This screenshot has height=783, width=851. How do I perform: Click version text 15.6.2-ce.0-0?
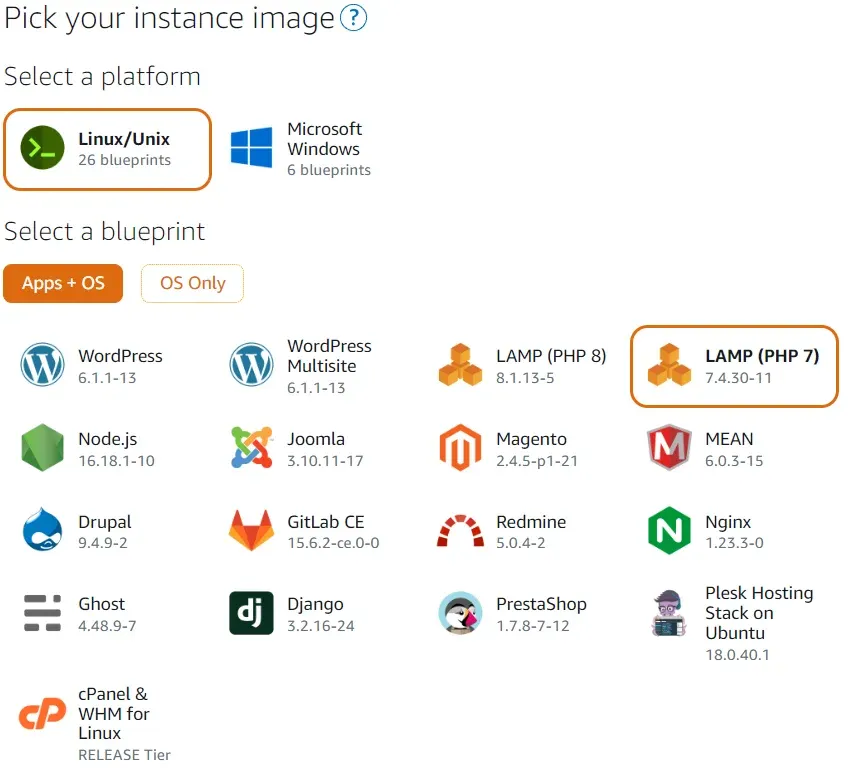(x=333, y=543)
